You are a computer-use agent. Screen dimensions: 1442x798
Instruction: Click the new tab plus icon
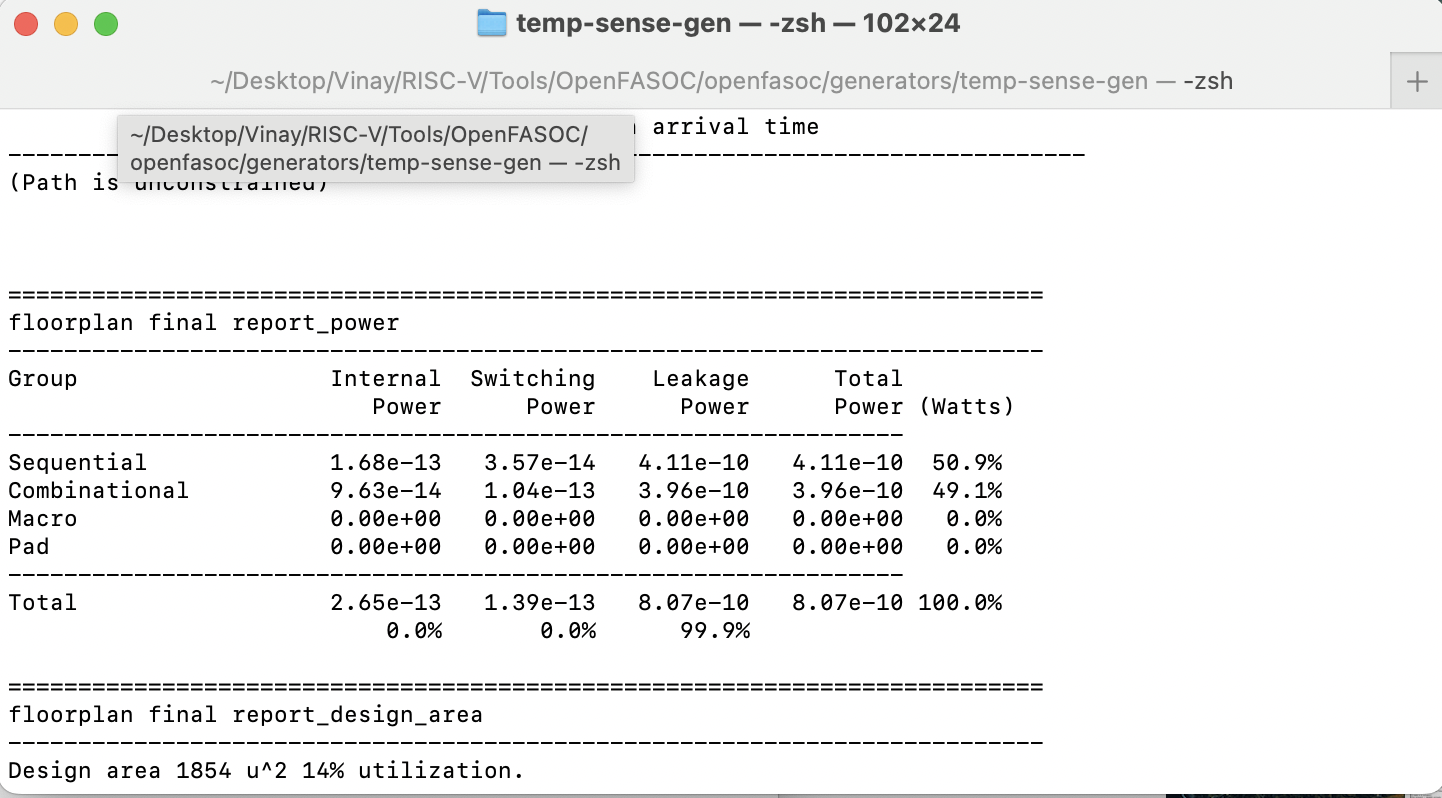coord(1416,81)
